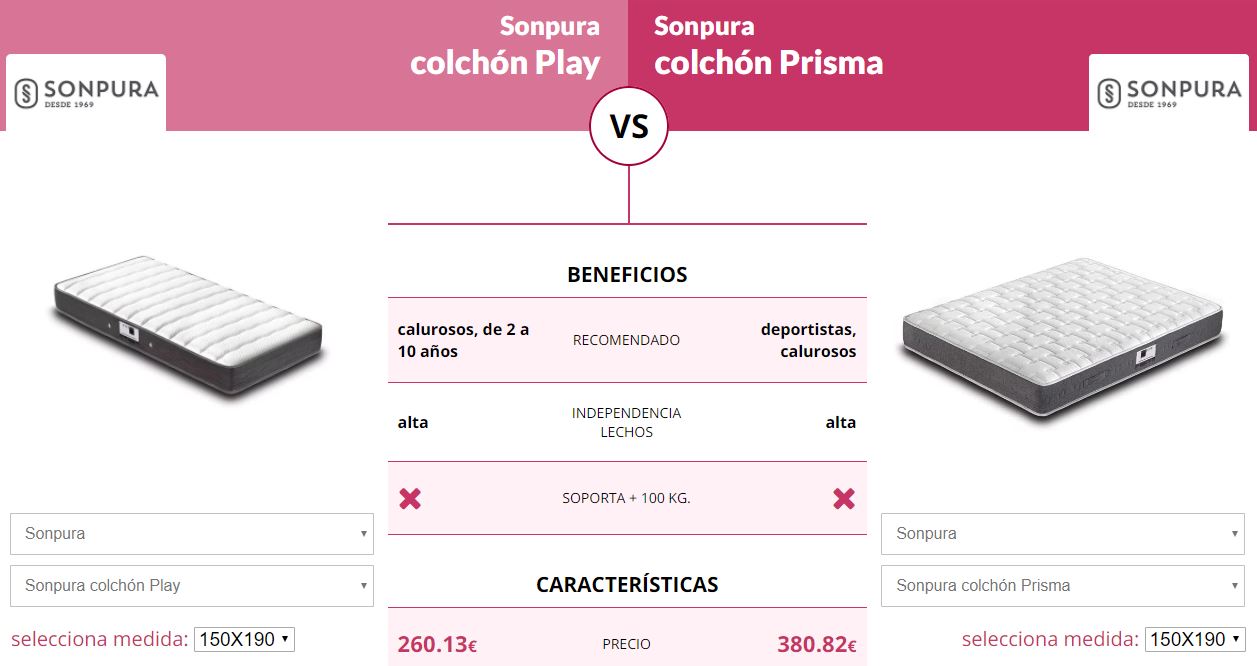Open the right 150X190 size selector
Screen dimensions: 1257x666
pos(1195,640)
